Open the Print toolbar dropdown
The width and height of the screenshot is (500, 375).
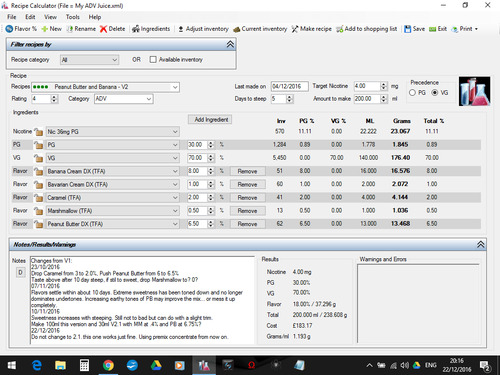(465, 29)
